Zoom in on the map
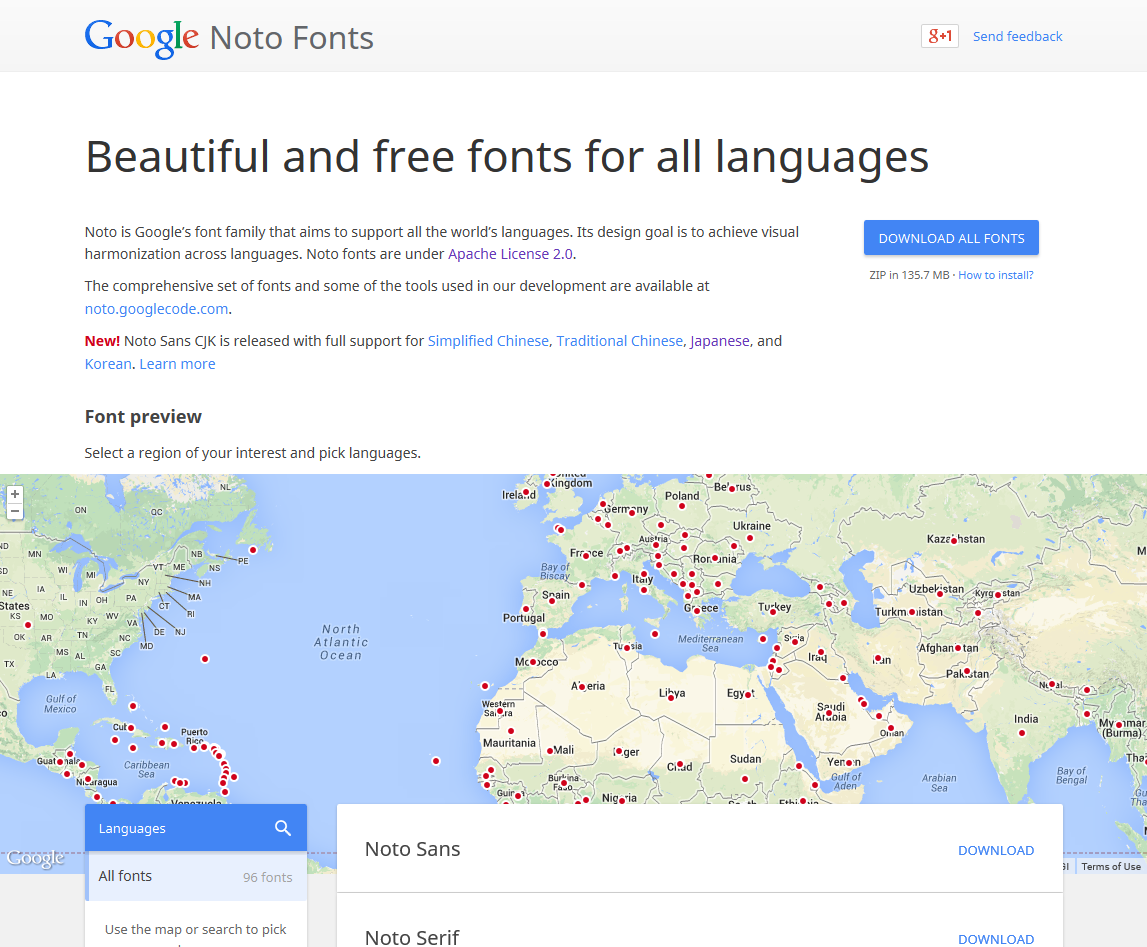The image size is (1147, 947). tap(15, 494)
